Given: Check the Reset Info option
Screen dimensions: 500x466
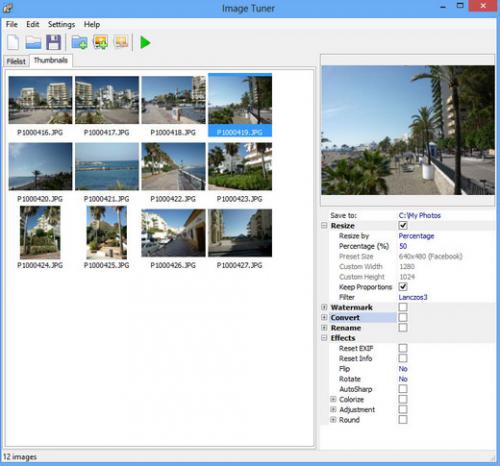Looking at the screenshot, I should 403,358.
